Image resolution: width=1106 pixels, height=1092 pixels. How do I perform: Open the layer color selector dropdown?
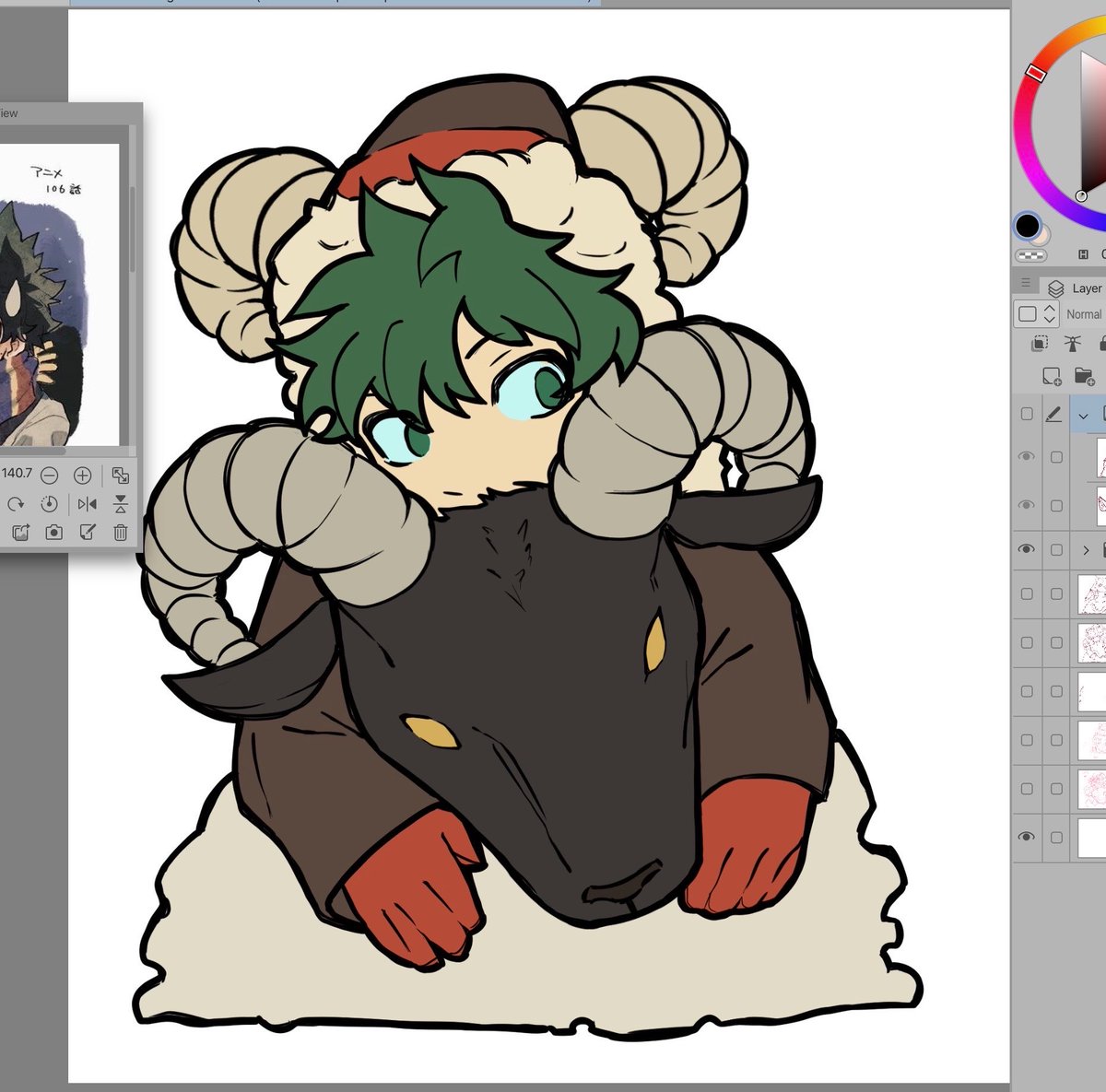(x=1035, y=314)
